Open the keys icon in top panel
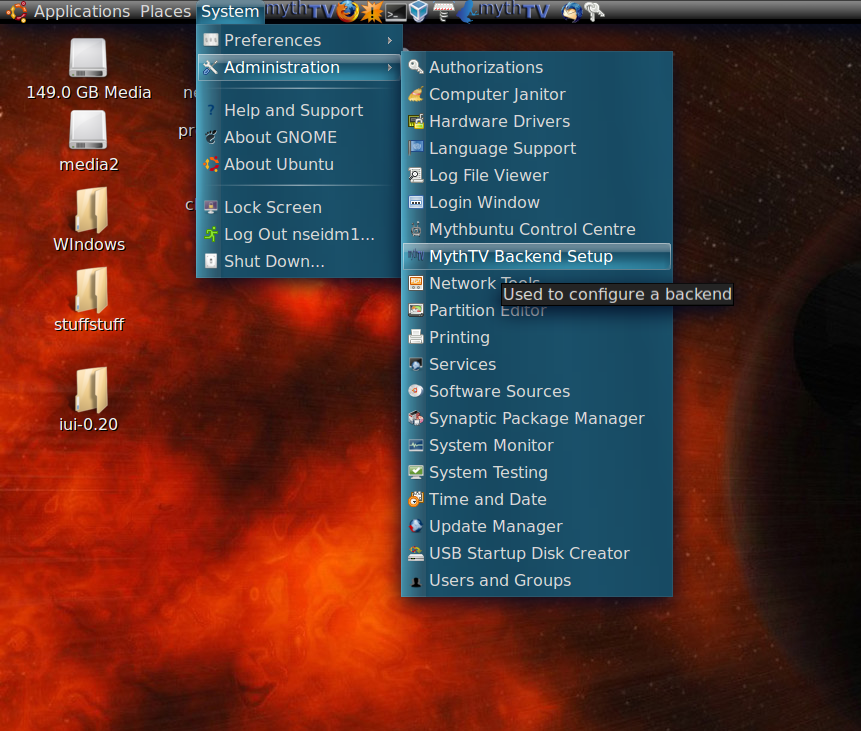The image size is (861, 731). (x=594, y=12)
